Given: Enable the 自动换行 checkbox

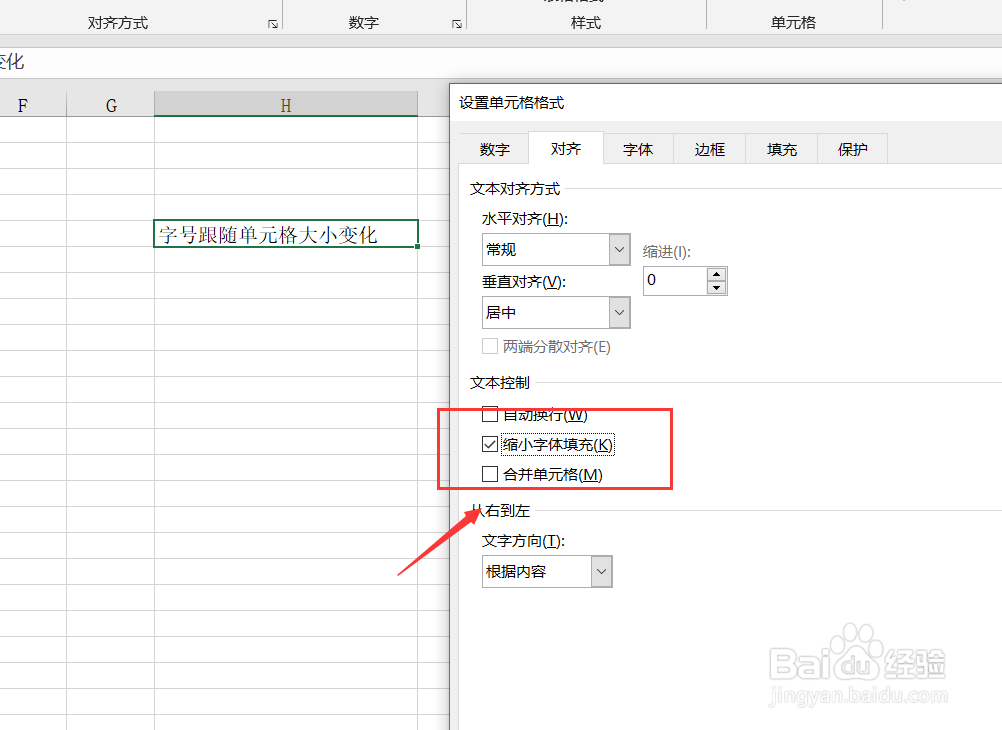Looking at the screenshot, I should click(x=490, y=413).
